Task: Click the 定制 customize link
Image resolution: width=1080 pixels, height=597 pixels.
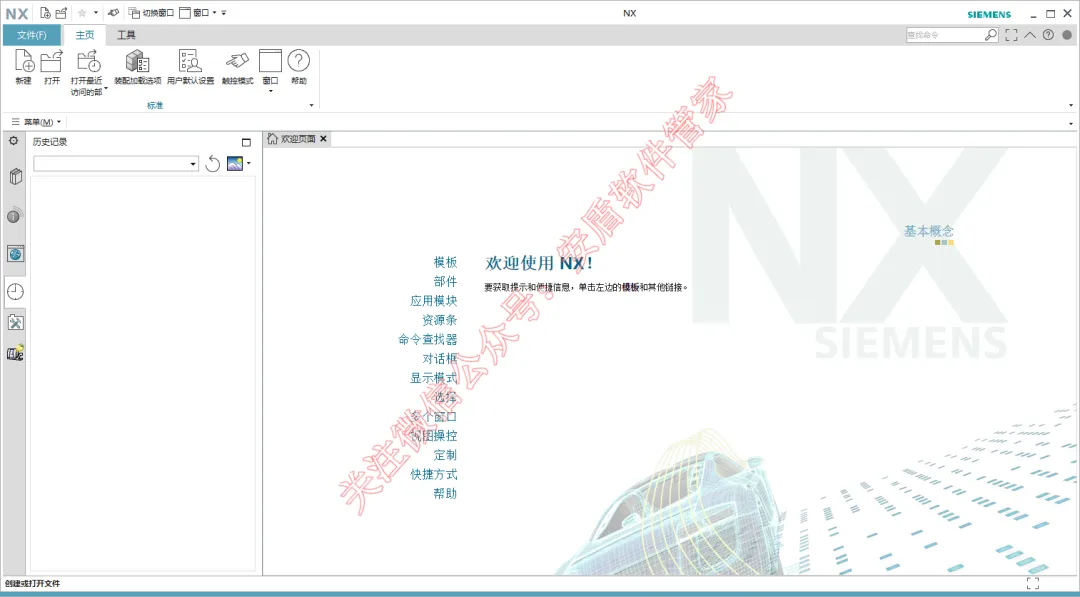Action: (445, 455)
